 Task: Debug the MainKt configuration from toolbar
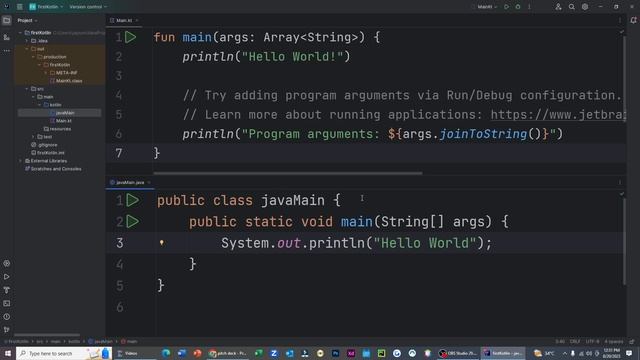[518, 7]
